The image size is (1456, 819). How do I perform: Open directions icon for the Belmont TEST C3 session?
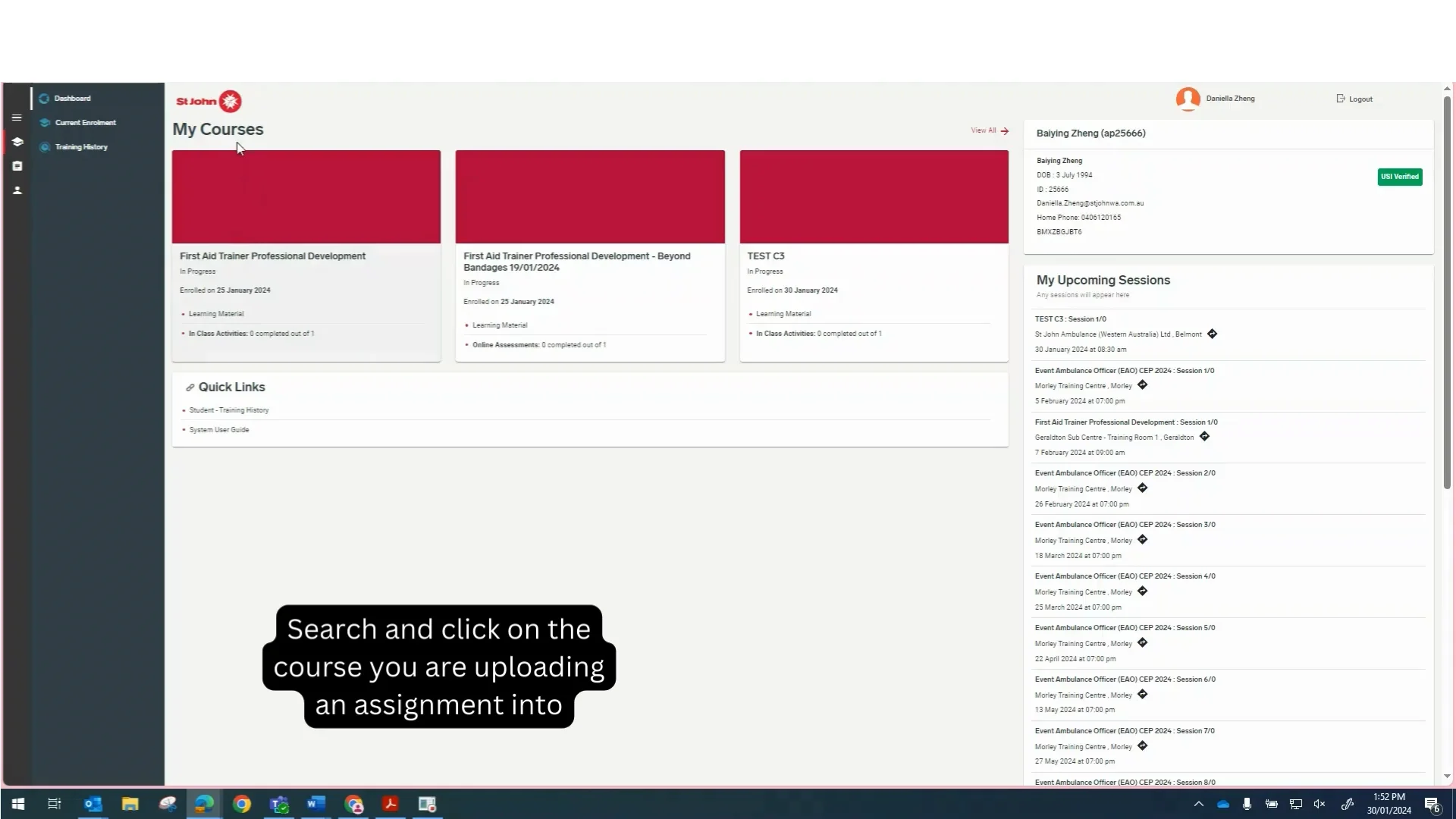[1212, 334]
